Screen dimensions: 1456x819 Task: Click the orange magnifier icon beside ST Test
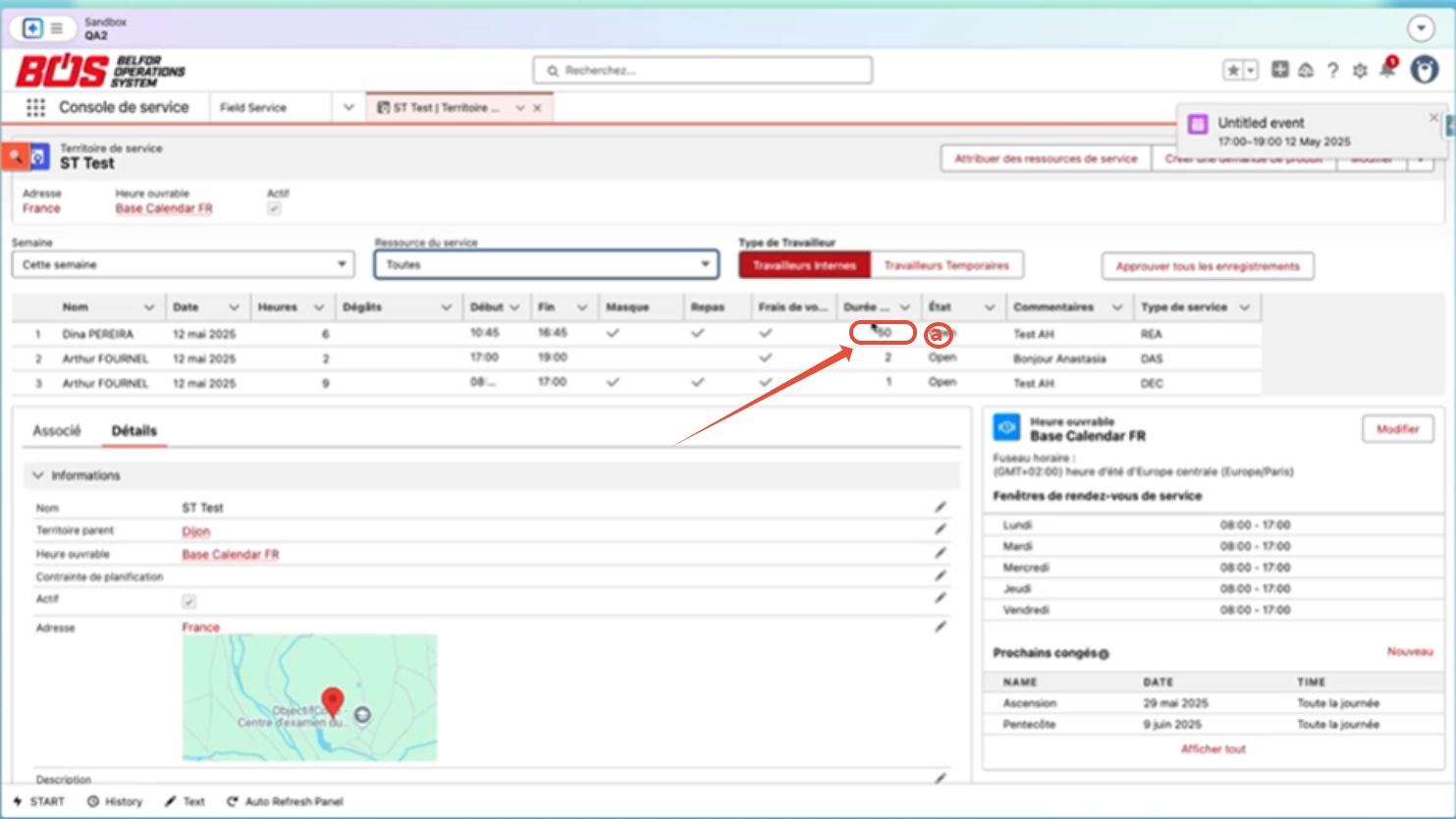[15, 156]
